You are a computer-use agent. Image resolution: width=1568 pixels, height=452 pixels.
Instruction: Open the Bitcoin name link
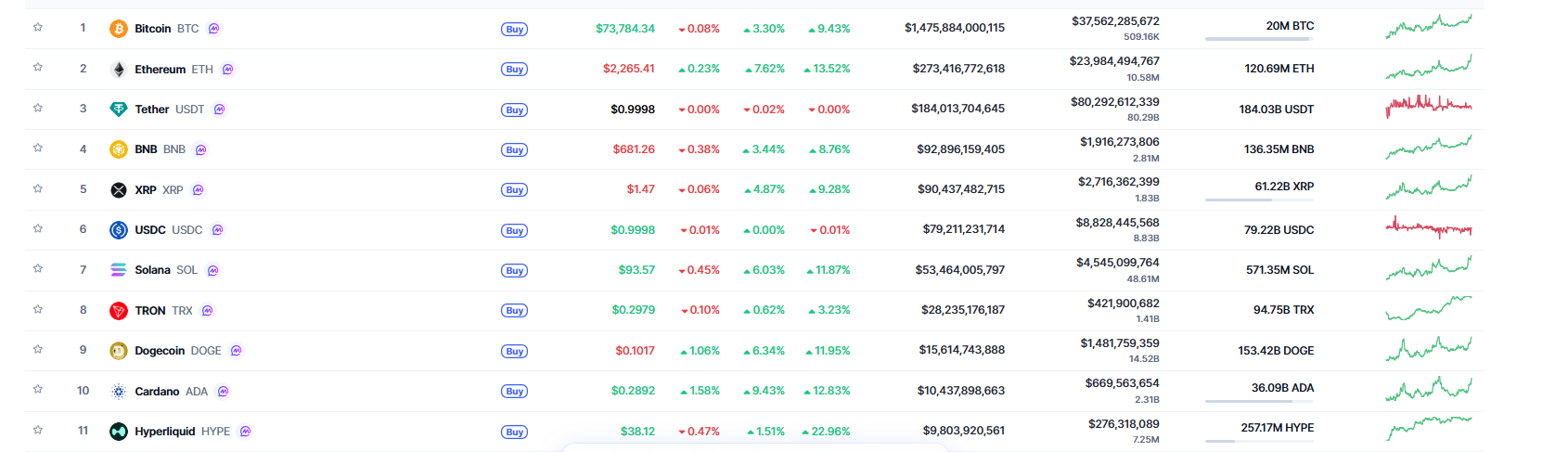(153, 29)
